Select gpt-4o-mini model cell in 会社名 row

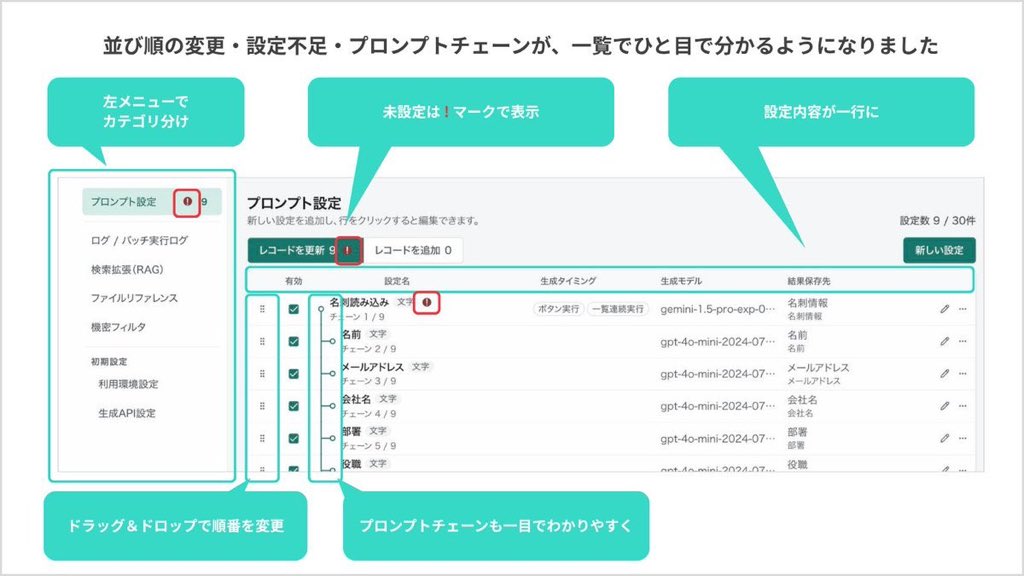pos(718,406)
